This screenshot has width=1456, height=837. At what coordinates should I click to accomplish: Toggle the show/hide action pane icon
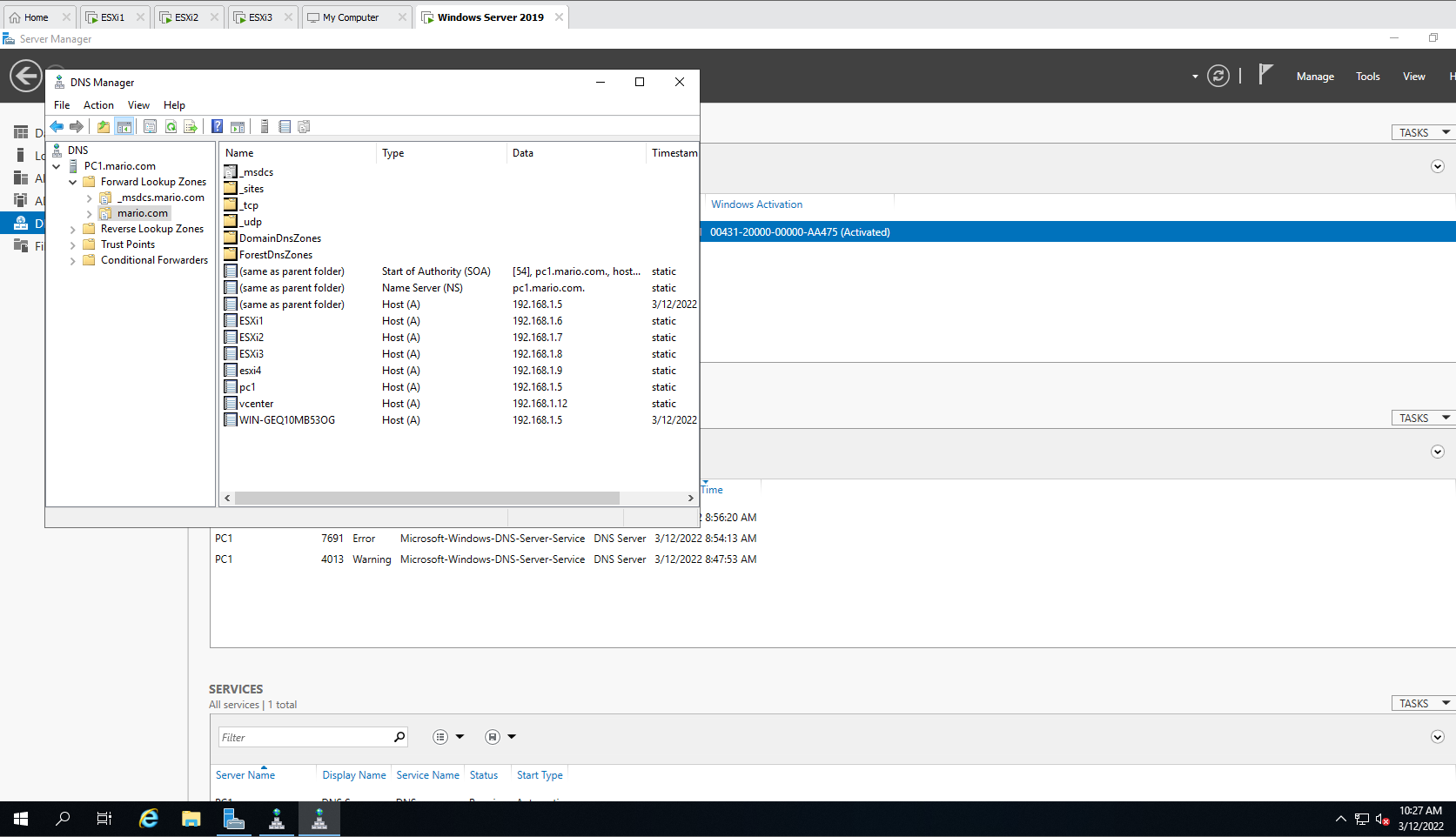[238, 127]
